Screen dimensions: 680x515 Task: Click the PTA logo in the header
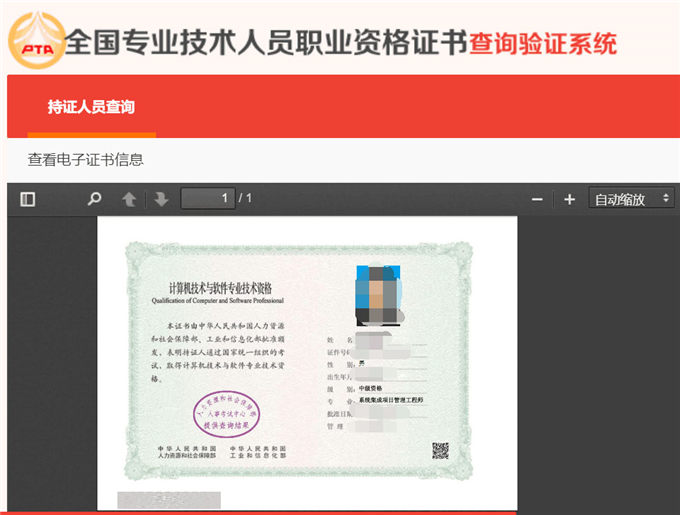click(36, 42)
